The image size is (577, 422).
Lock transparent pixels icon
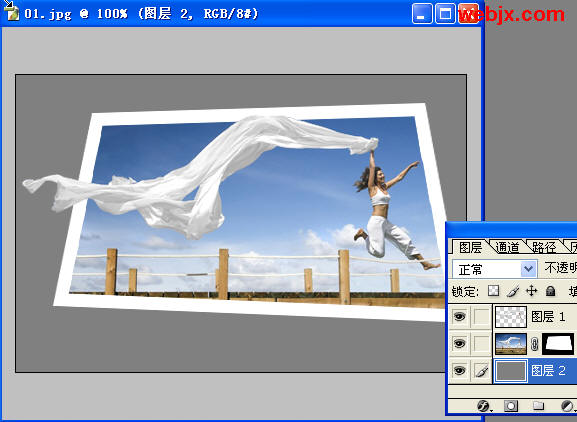[x=493, y=291]
